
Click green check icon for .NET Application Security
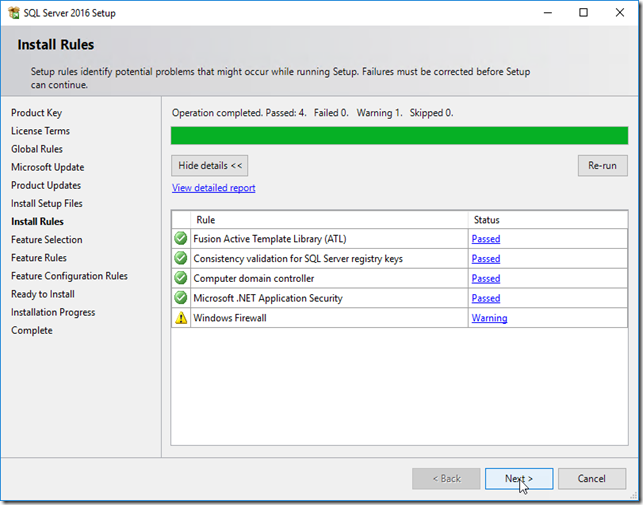pyautogui.click(x=180, y=297)
